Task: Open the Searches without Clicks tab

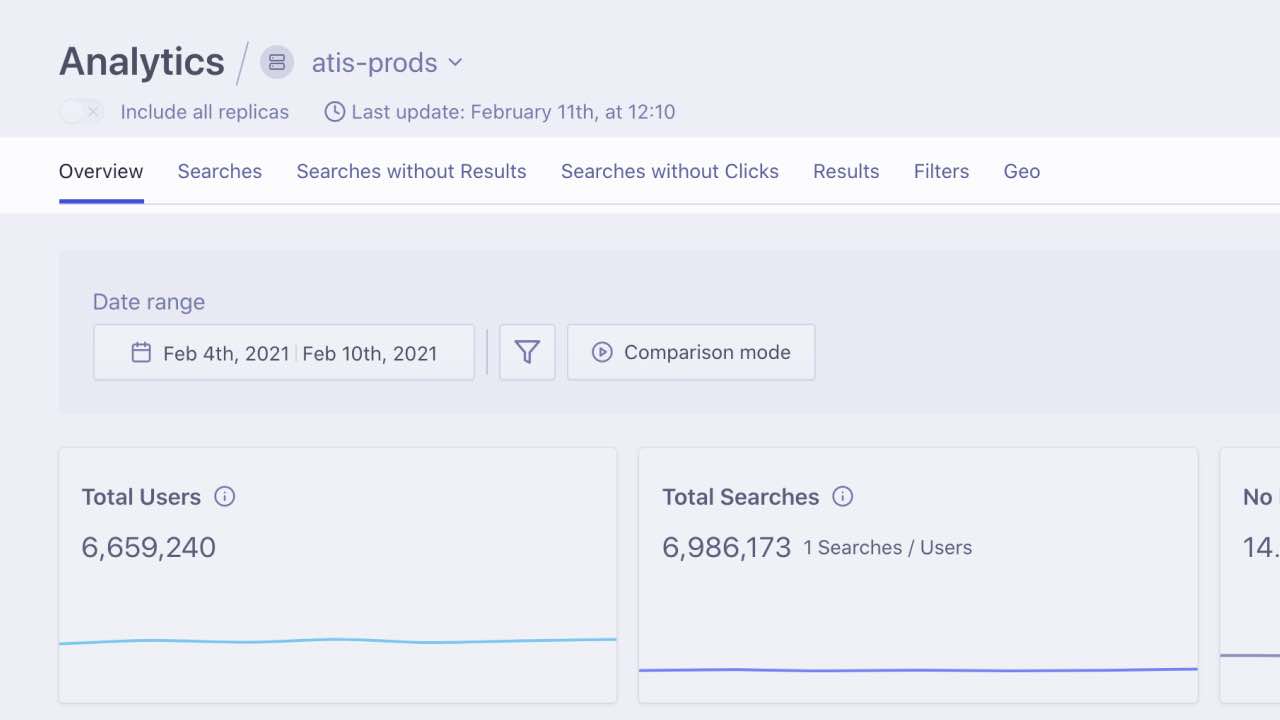Action: click(x=670, y=172)
